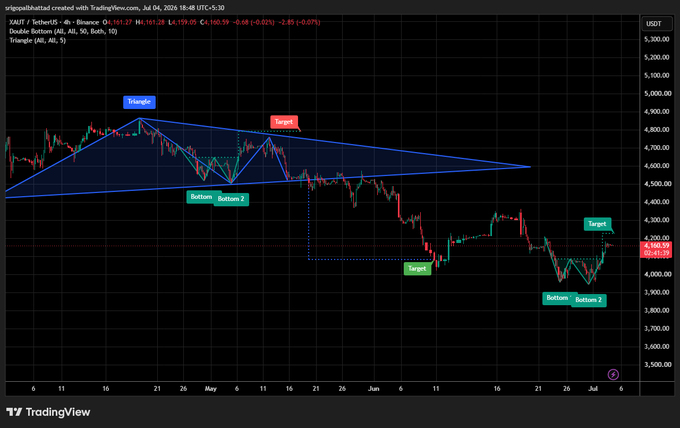Image resolution: width=680 pixels, height=428 pixels.
Task: Click the 4,300.00 price axis label
Action: click(656, 220)
